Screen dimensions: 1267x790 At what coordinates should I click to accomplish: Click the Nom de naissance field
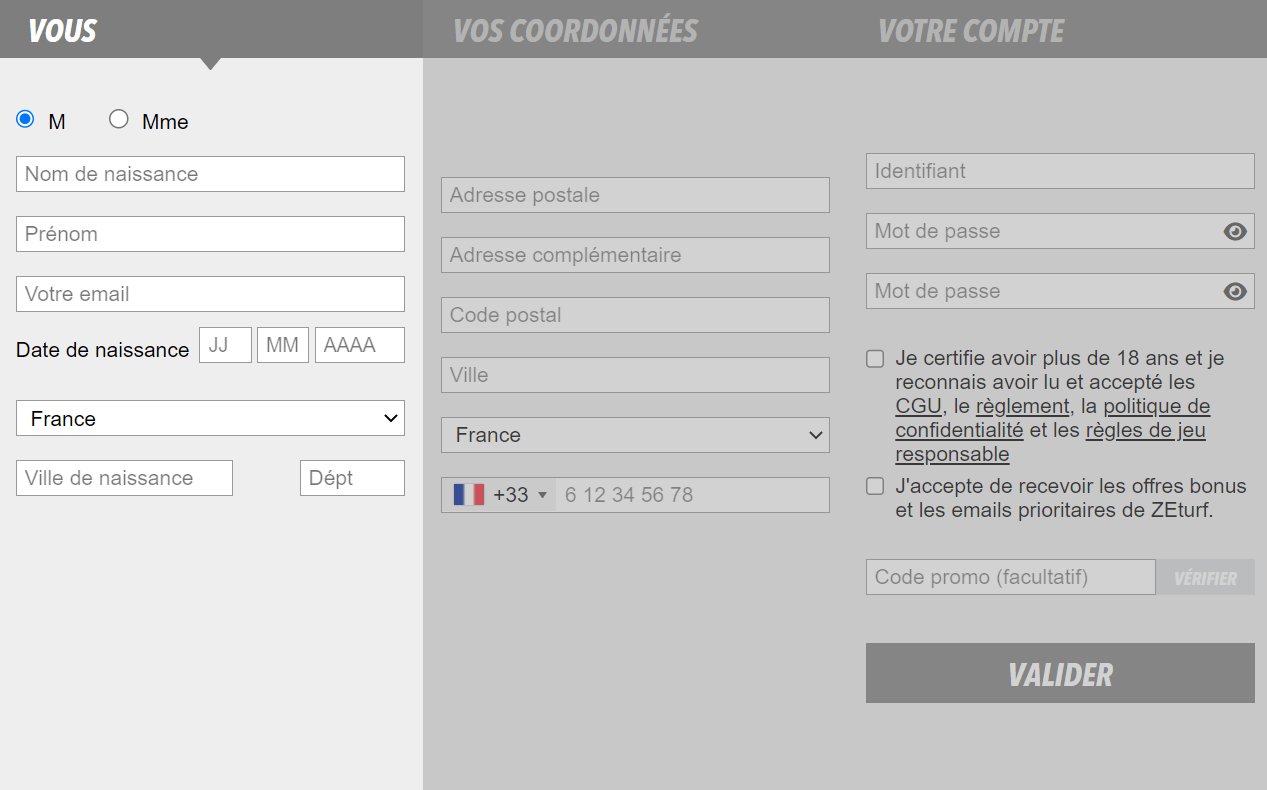(210, 173)
